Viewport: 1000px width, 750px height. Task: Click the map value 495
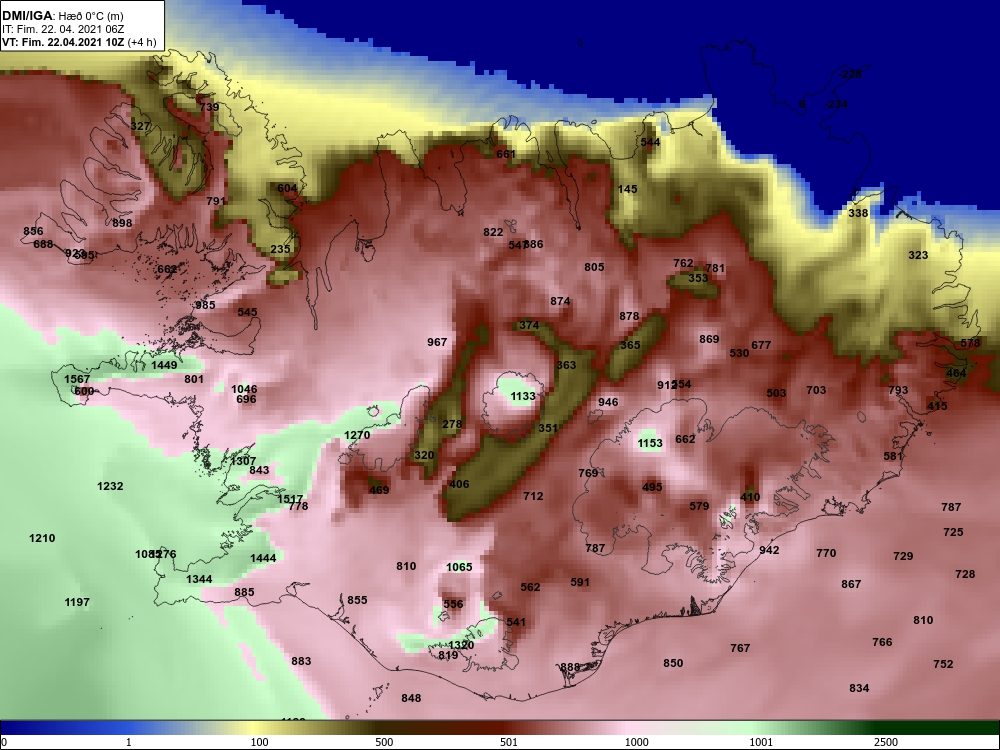(652, 487)
